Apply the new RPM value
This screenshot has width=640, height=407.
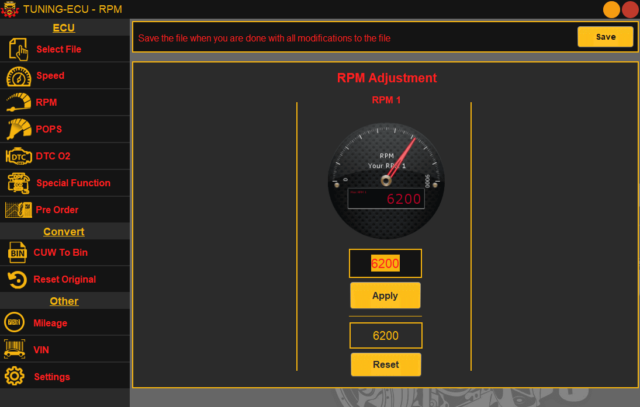pyautogui.click(x=385, y=296)
